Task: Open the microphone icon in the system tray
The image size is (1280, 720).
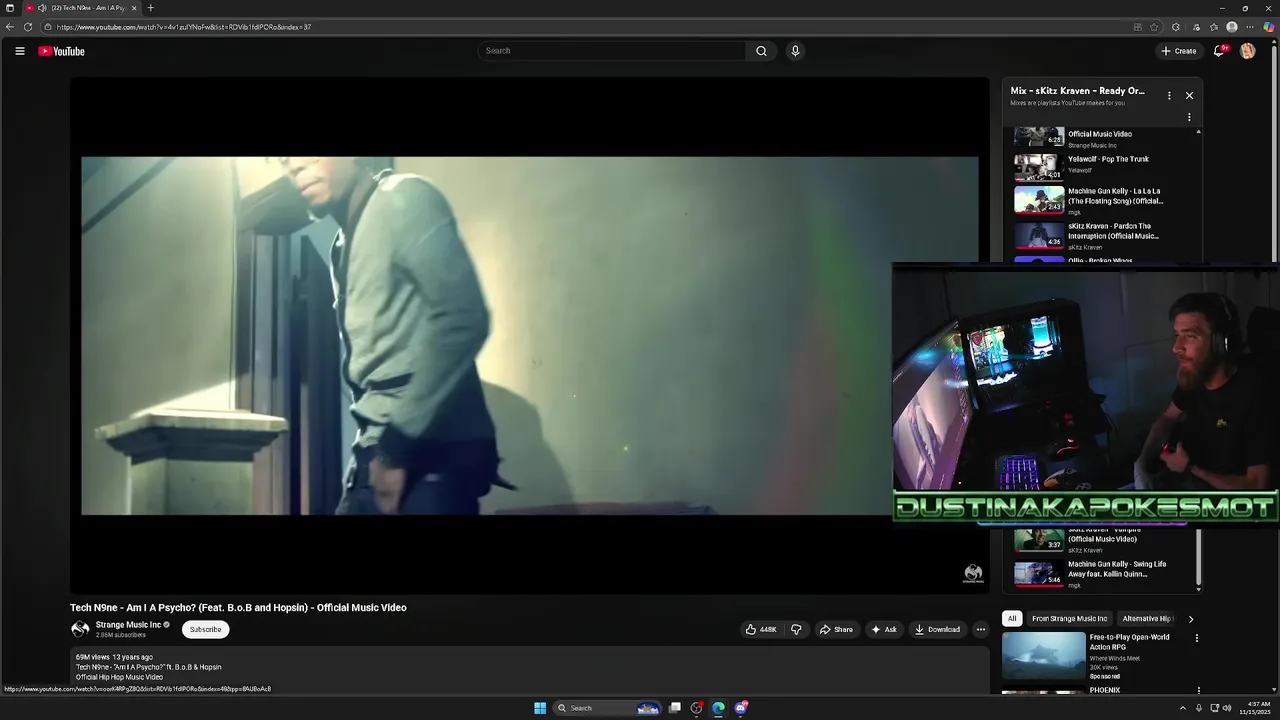Action: tap(1199, 708)
